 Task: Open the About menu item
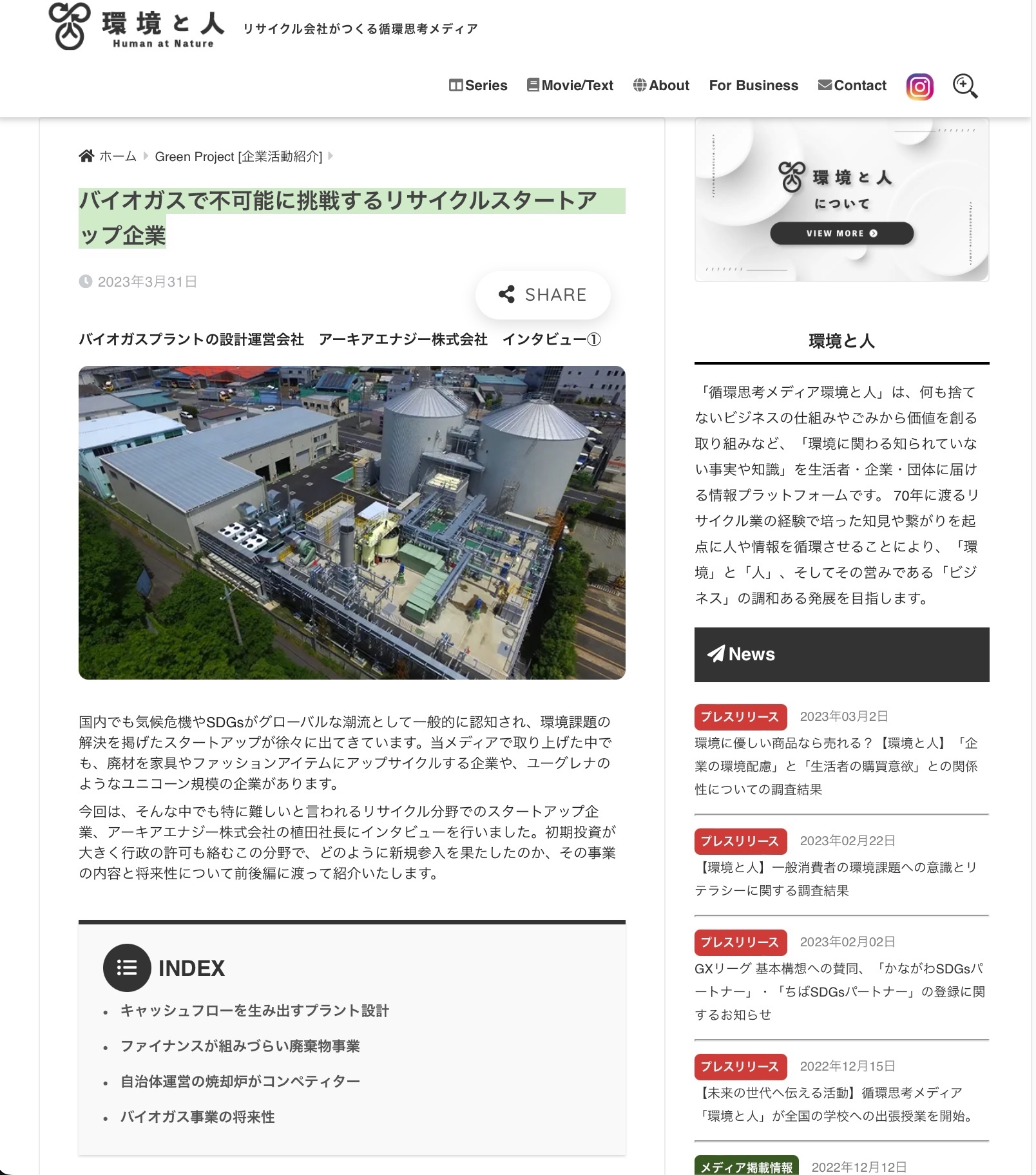click(x=661, y=85)
